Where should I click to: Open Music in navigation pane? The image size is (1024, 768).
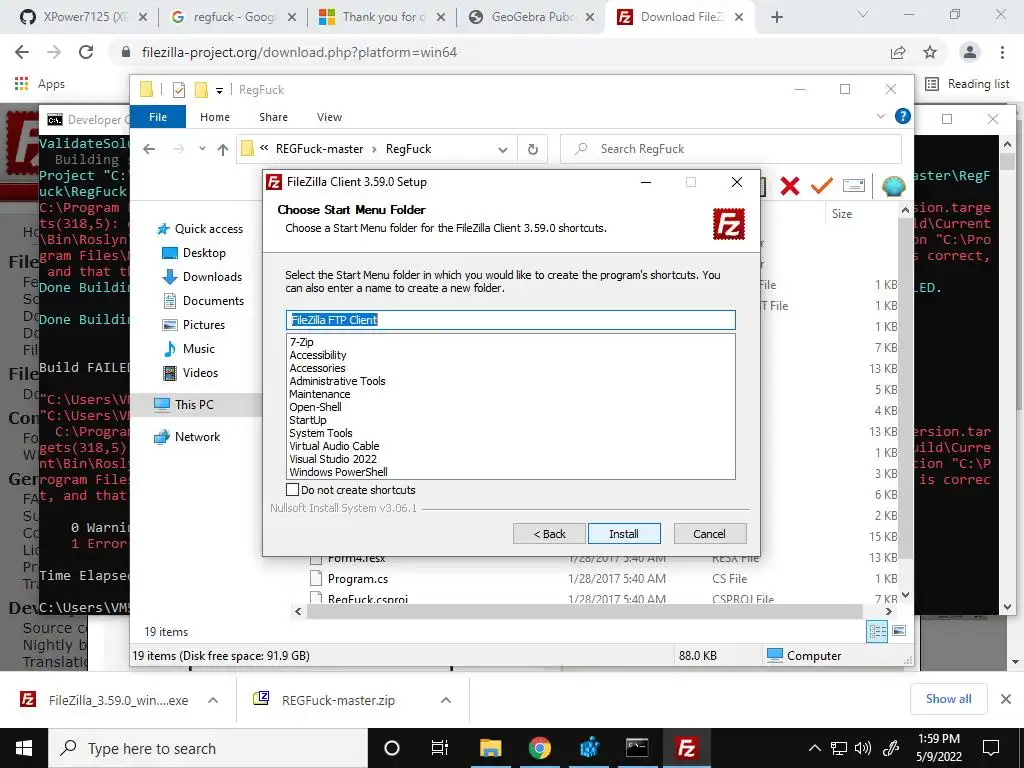click(188, 349)
